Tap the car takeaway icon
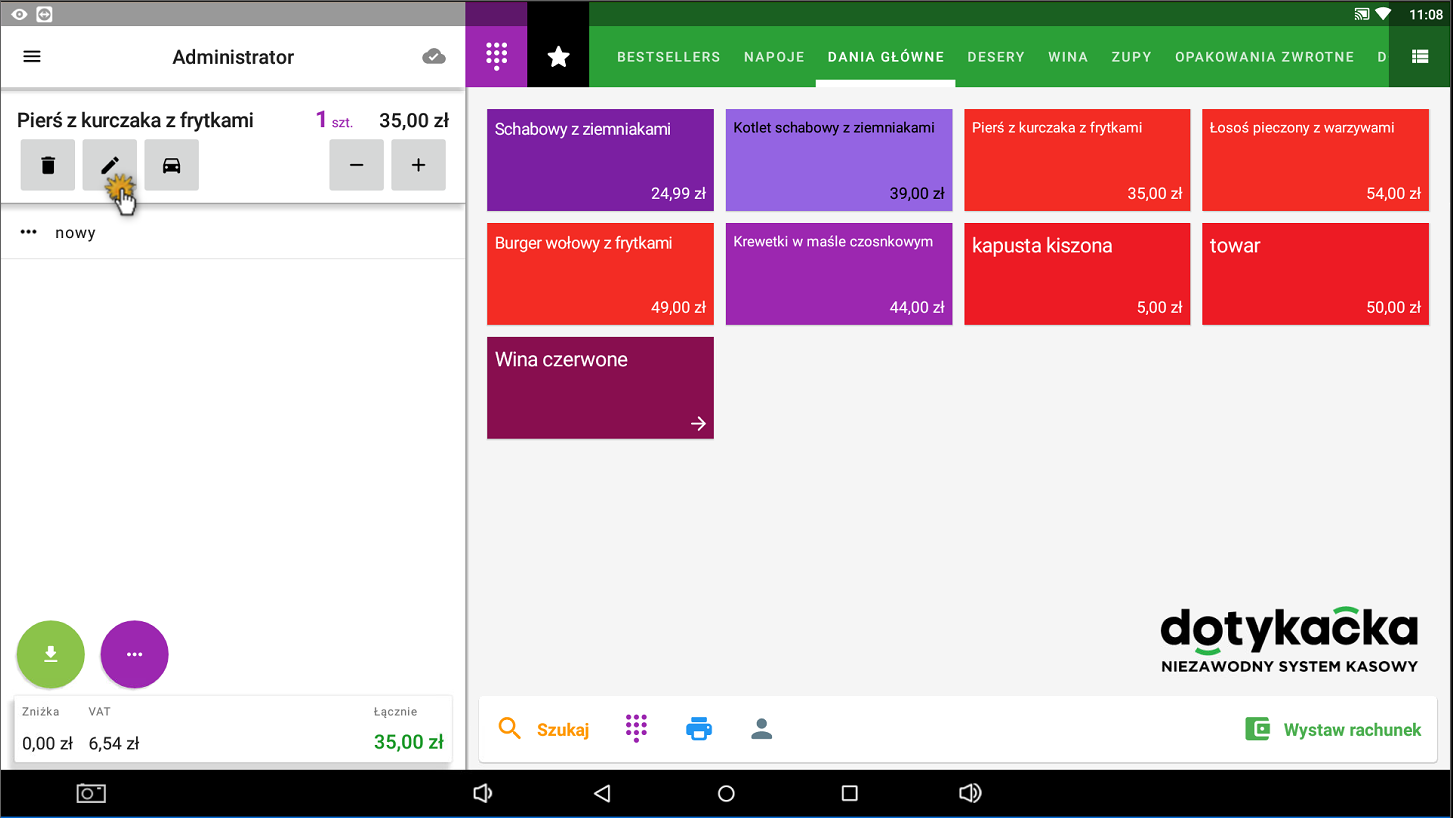 pos(172,165)
